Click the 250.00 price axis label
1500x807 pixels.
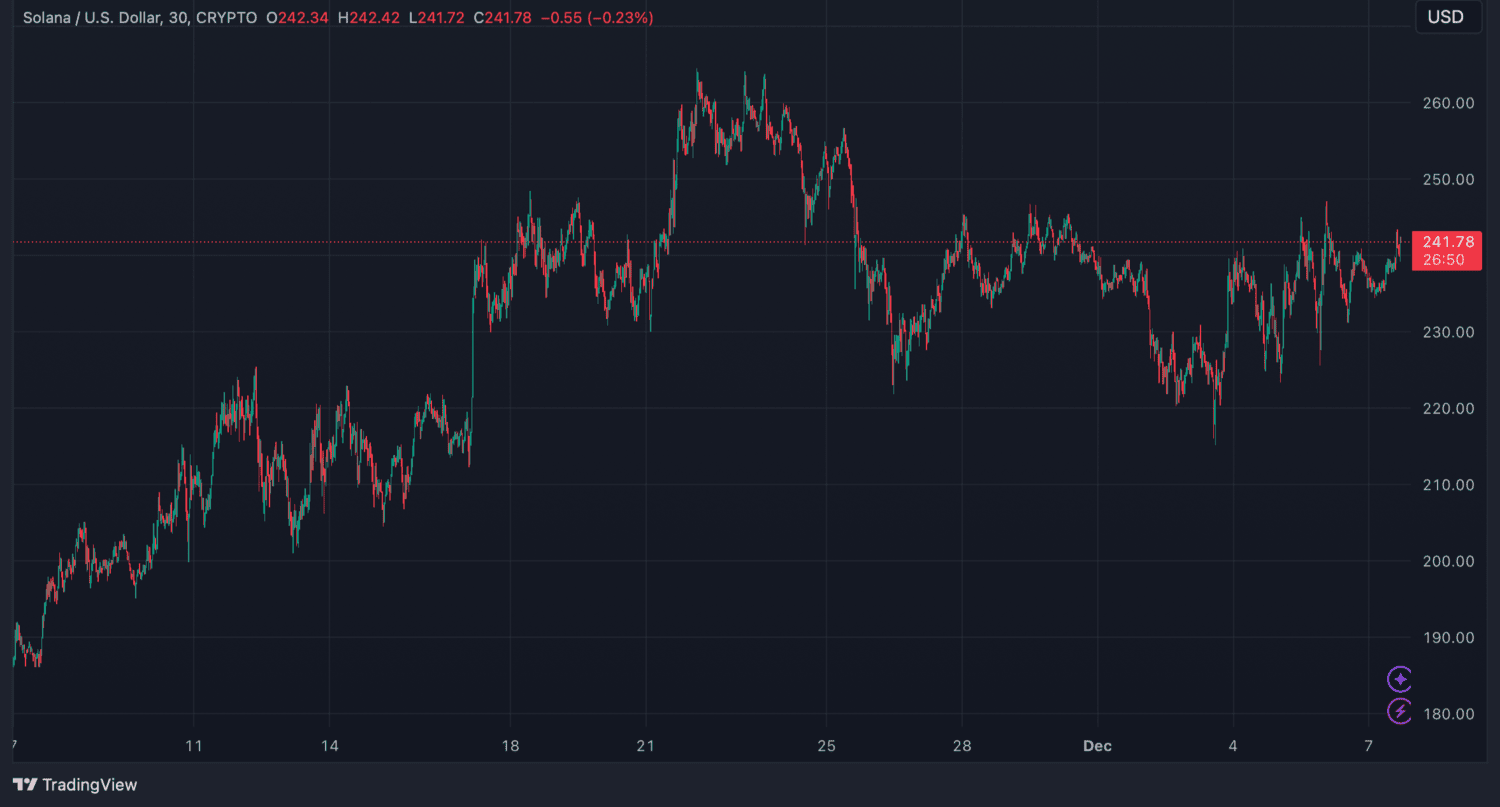click(x=1446, y=179)
